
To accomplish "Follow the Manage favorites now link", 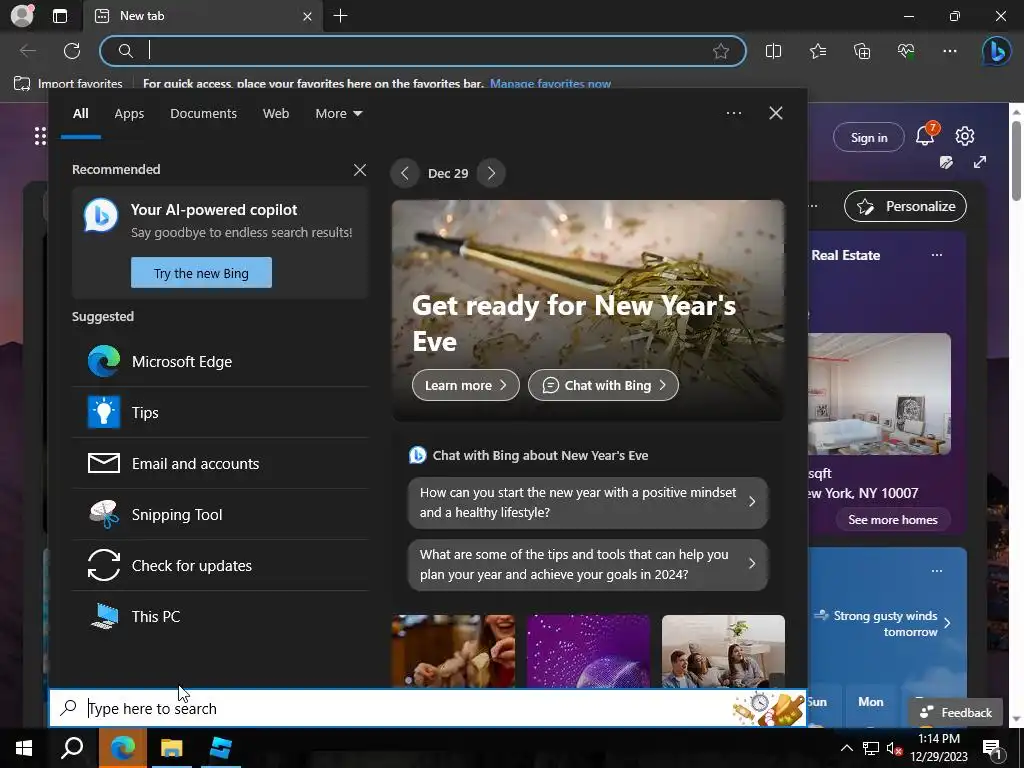I will coord(551,84).
